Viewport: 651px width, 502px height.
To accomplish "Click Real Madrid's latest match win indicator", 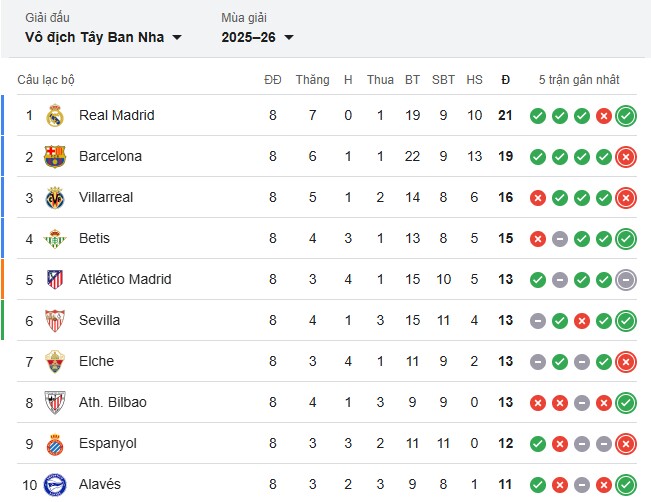I will coord(626,116).
